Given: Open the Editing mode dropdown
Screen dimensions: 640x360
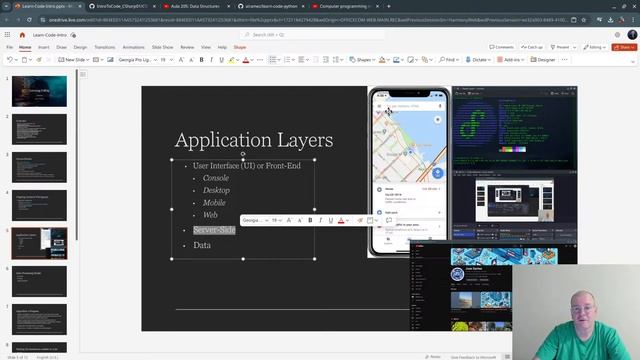Looking at the screenshot, I should pos(595,47).
